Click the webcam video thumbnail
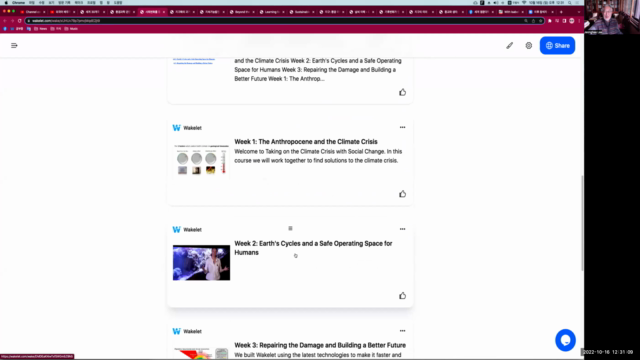Image resolution: width=640 pixels, height=360 pixels. (x=612, y=17)
